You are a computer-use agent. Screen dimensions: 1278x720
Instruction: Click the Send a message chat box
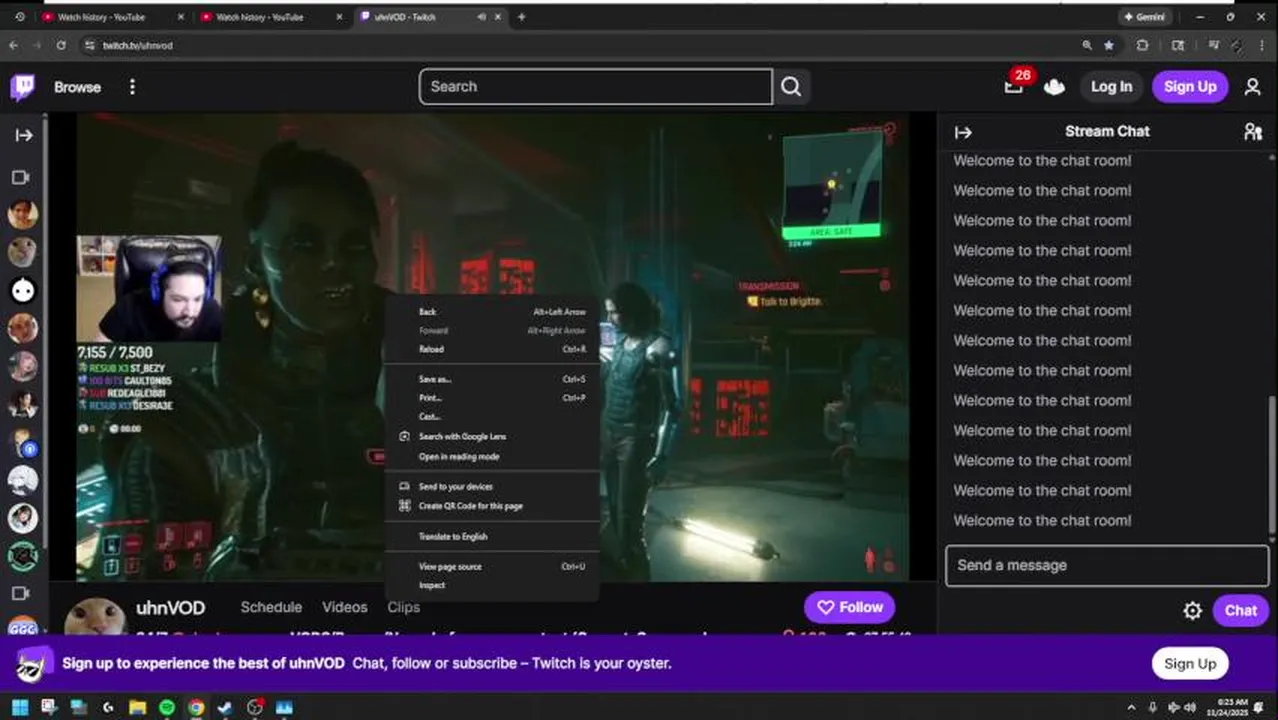(1107, 565)
